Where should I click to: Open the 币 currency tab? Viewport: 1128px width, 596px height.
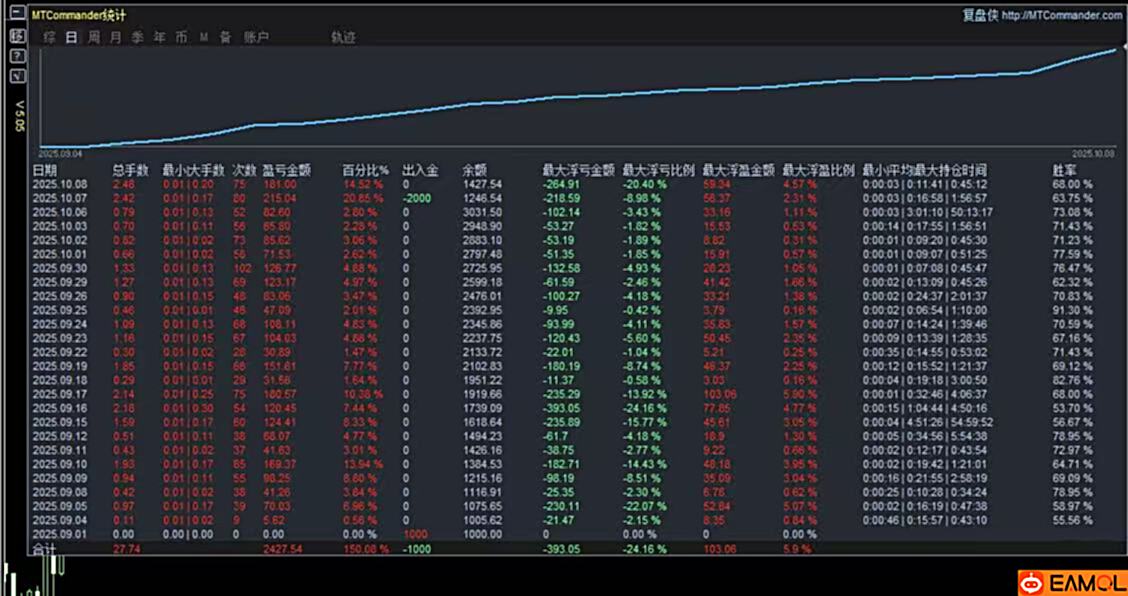coord(181,37)
